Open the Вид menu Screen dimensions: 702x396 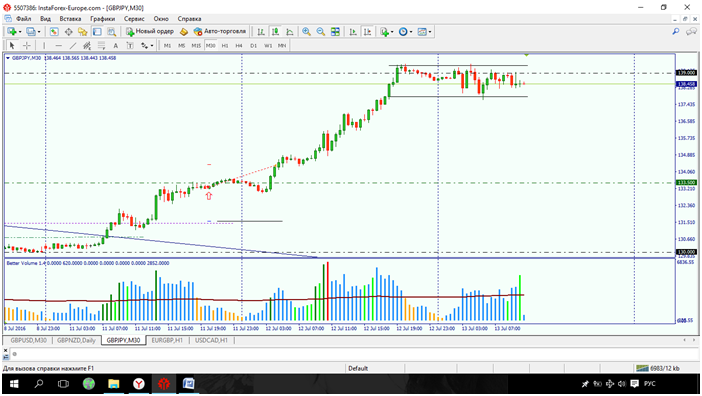45,19
